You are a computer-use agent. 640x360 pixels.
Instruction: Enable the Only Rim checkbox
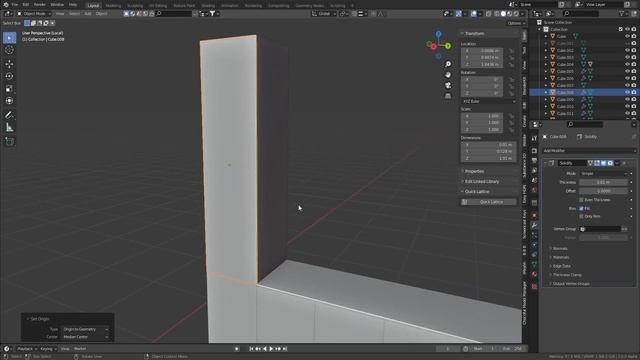(x=581, y=217)
